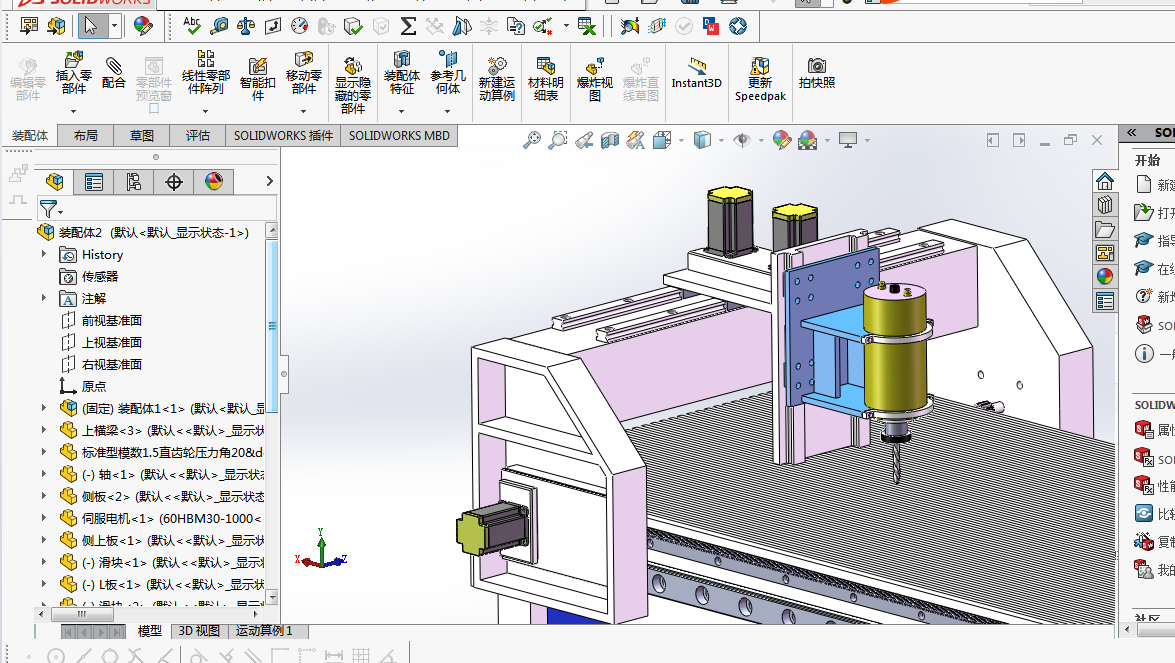Click Edit Appearance color ball icon
The width and height of the screenshot is (1175, 663).
[782, 140]
